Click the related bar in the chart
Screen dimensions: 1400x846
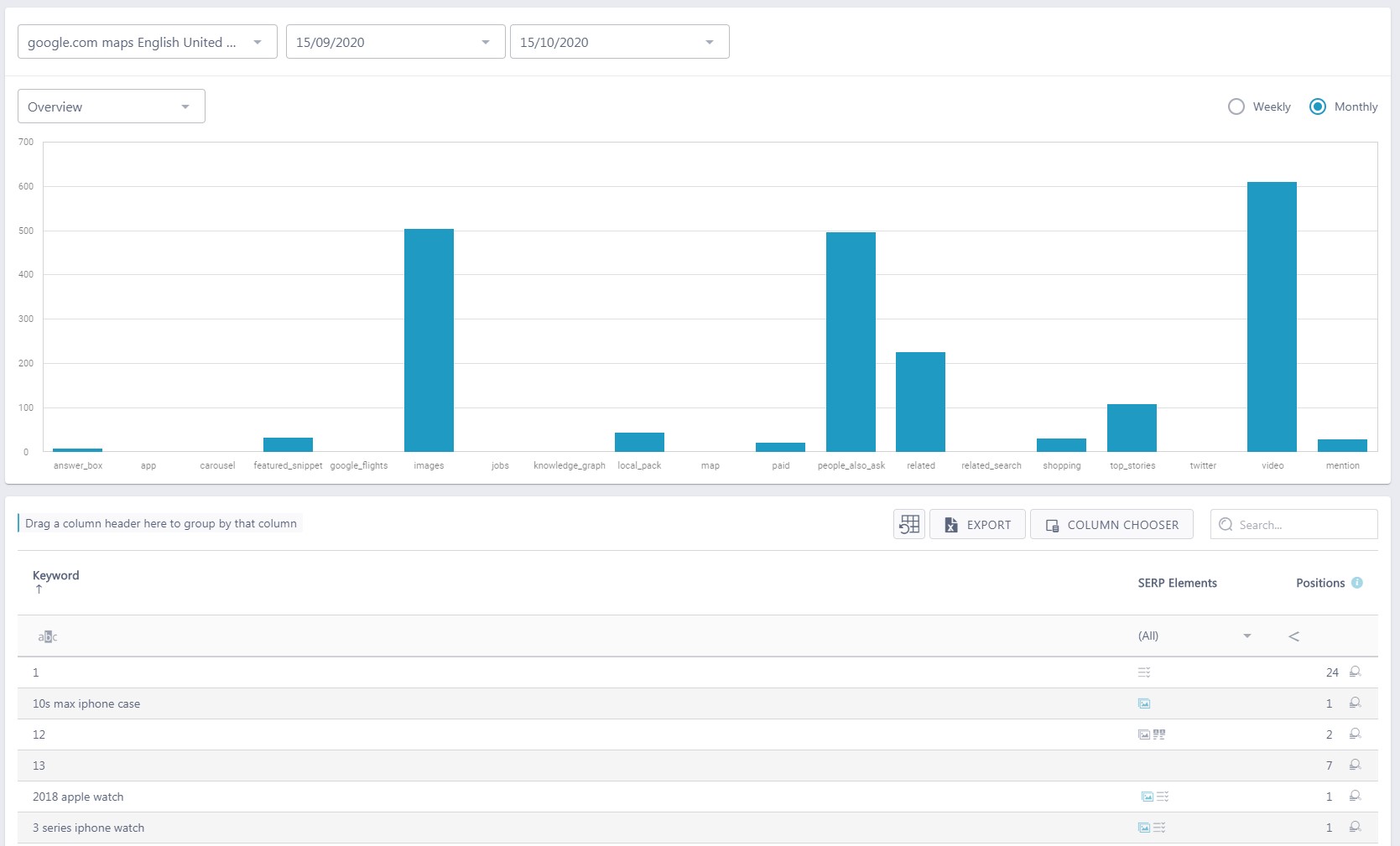pos(920,402)
